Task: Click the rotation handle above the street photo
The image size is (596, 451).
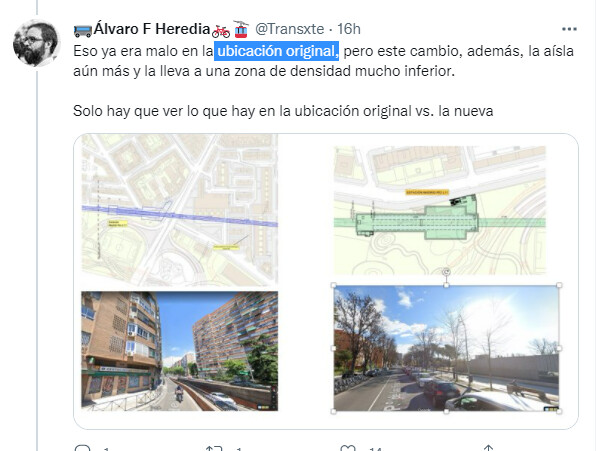Action: tap(446, 272)
